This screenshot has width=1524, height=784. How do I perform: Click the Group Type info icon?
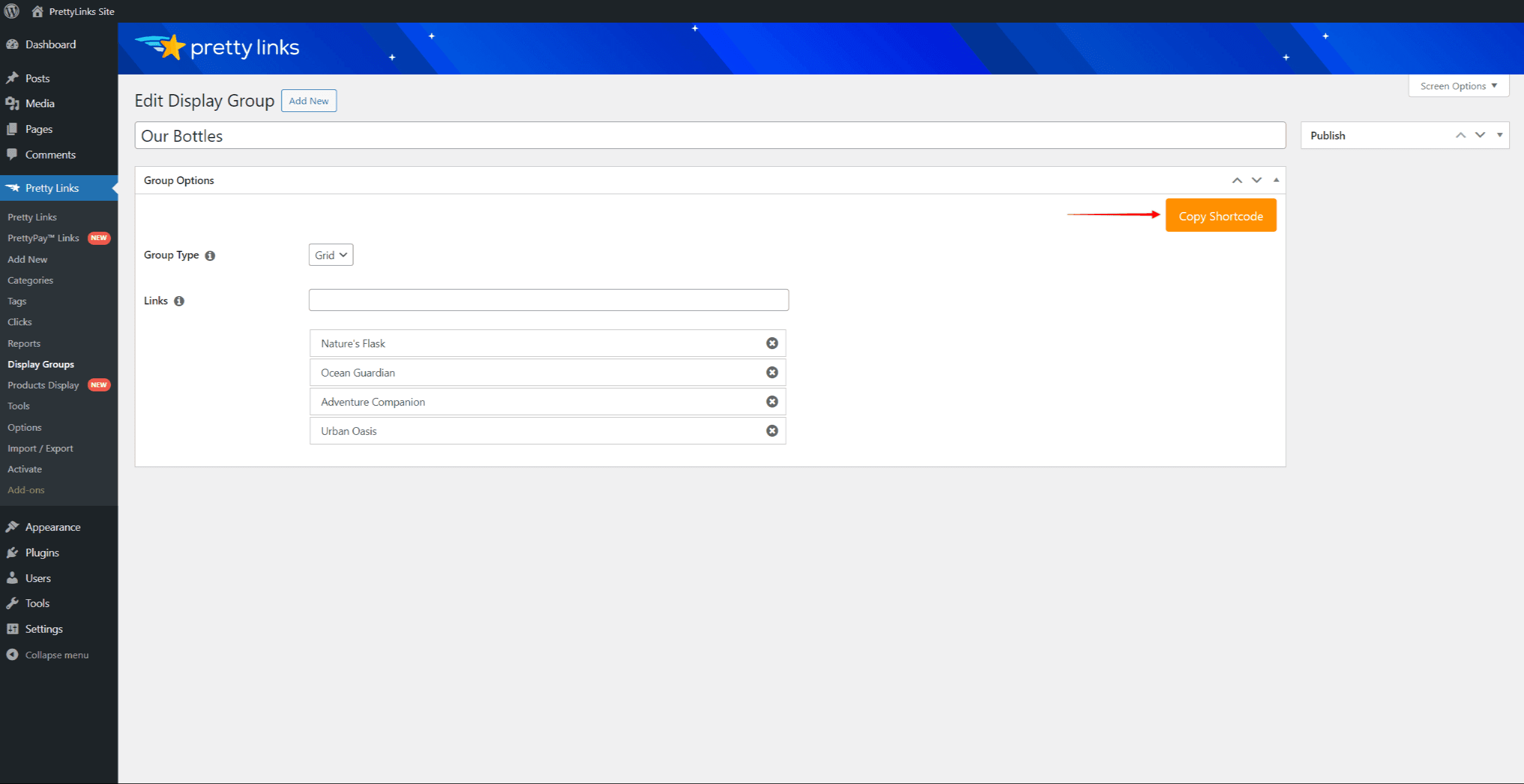coord(210,256)
